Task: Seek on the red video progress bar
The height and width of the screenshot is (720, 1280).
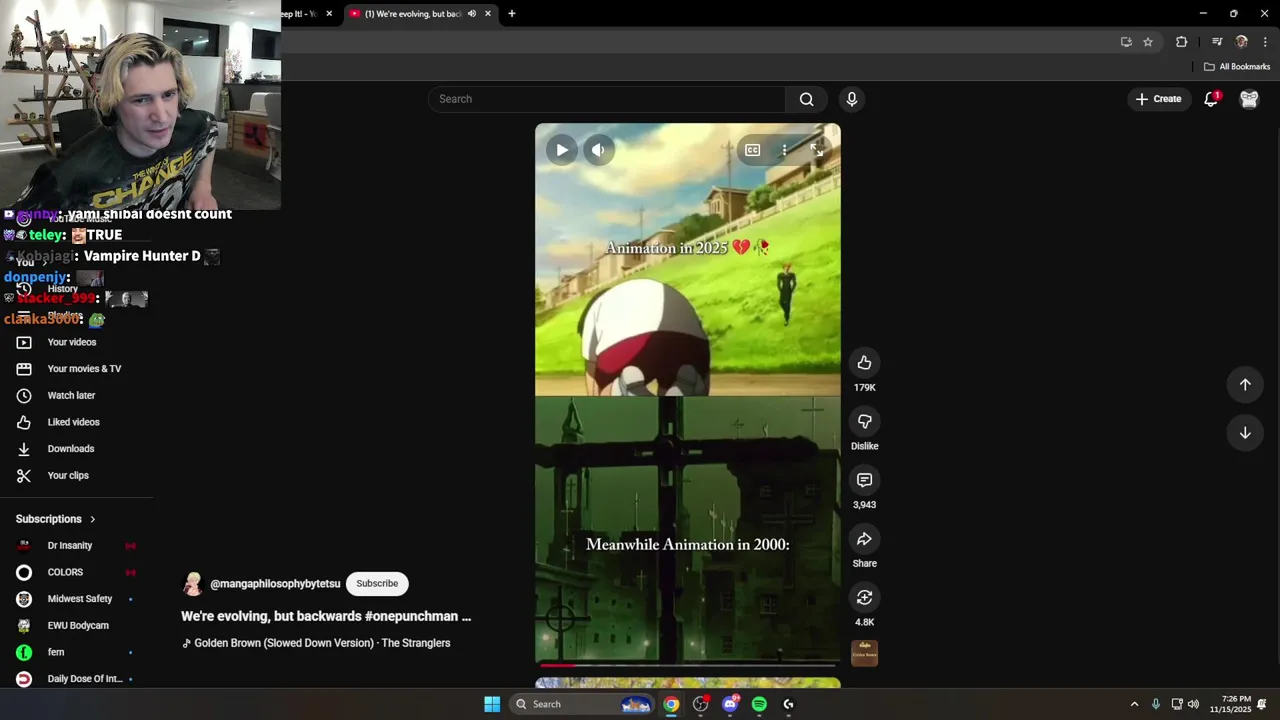Action: (688, 664)
